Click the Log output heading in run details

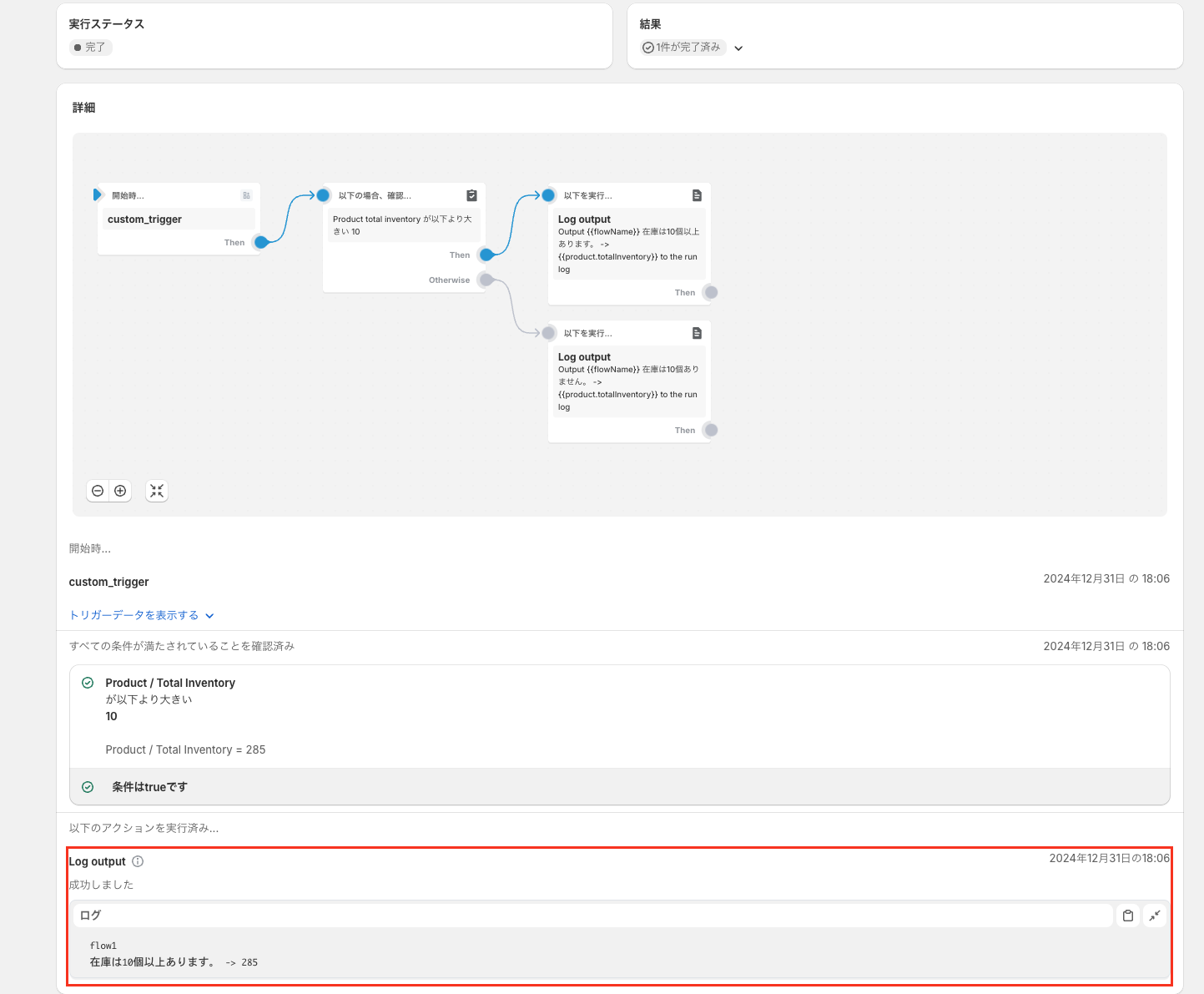pos(97,861)
